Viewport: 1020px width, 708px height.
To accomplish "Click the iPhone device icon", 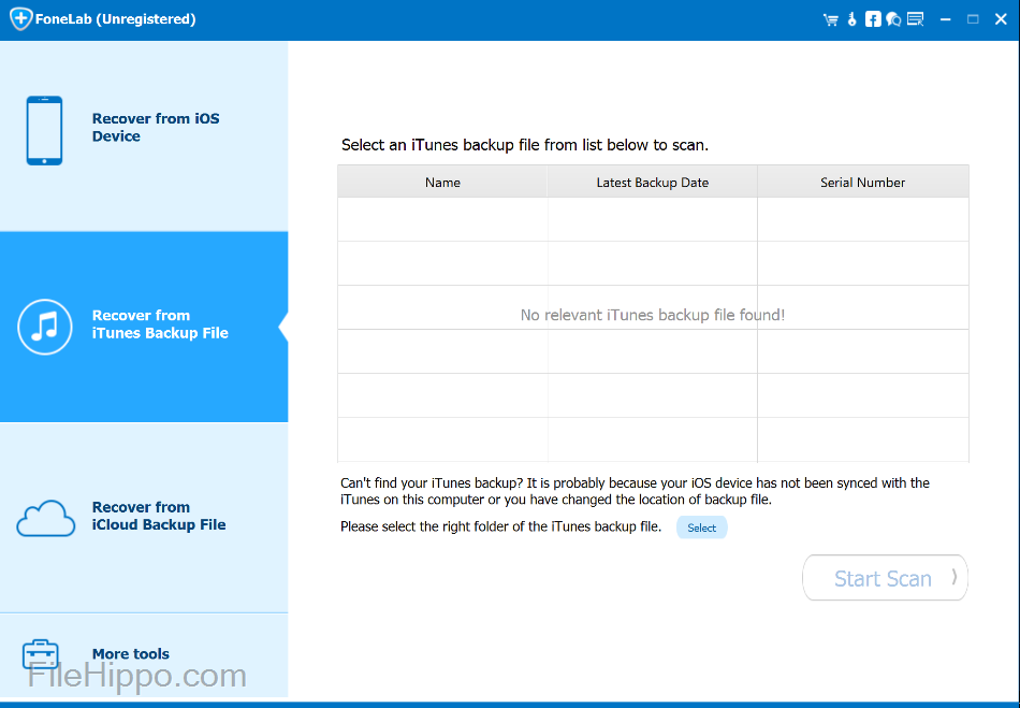I will click(44, 130).
